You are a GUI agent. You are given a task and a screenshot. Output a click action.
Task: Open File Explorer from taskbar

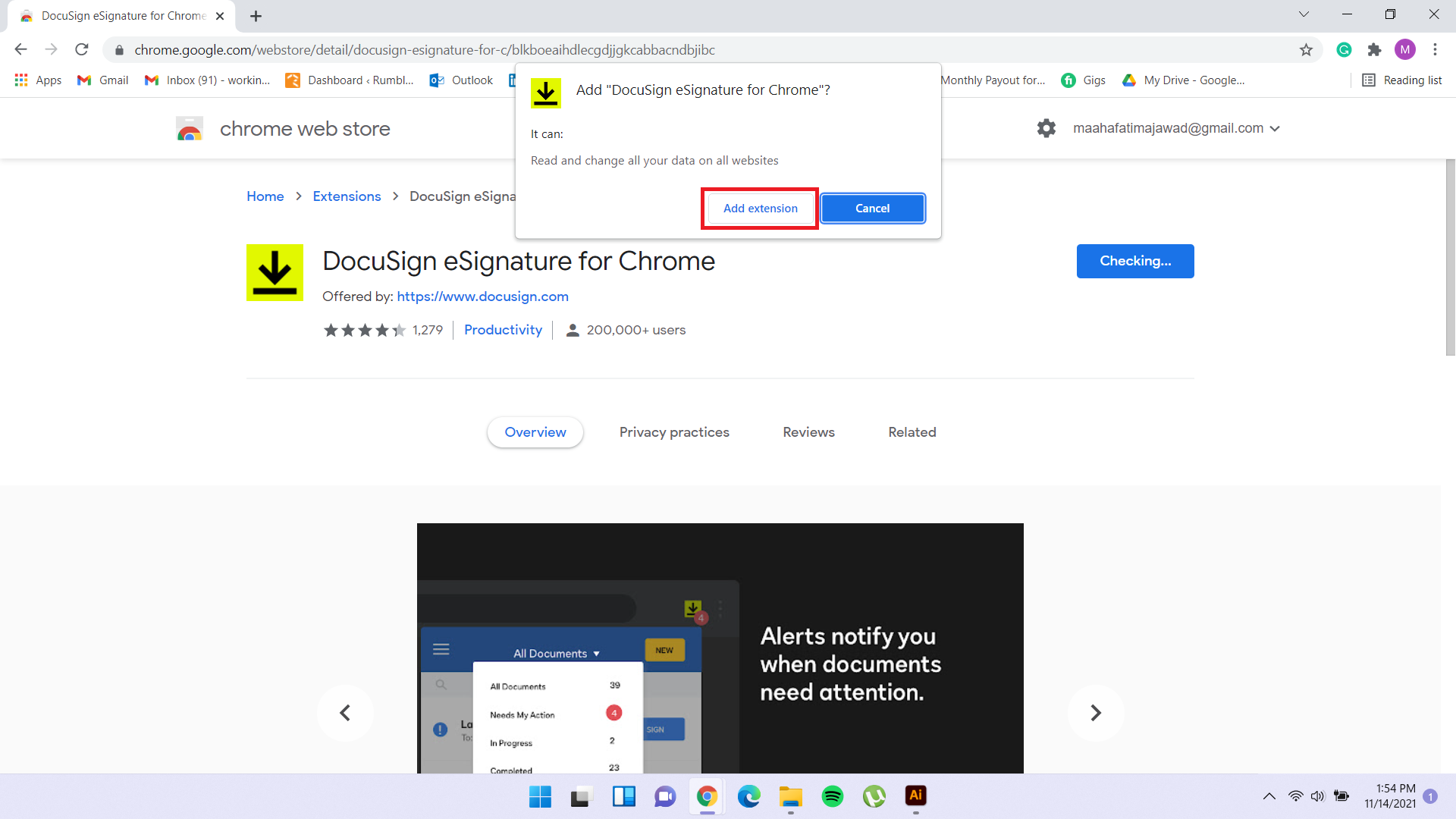tap(790, 796)
